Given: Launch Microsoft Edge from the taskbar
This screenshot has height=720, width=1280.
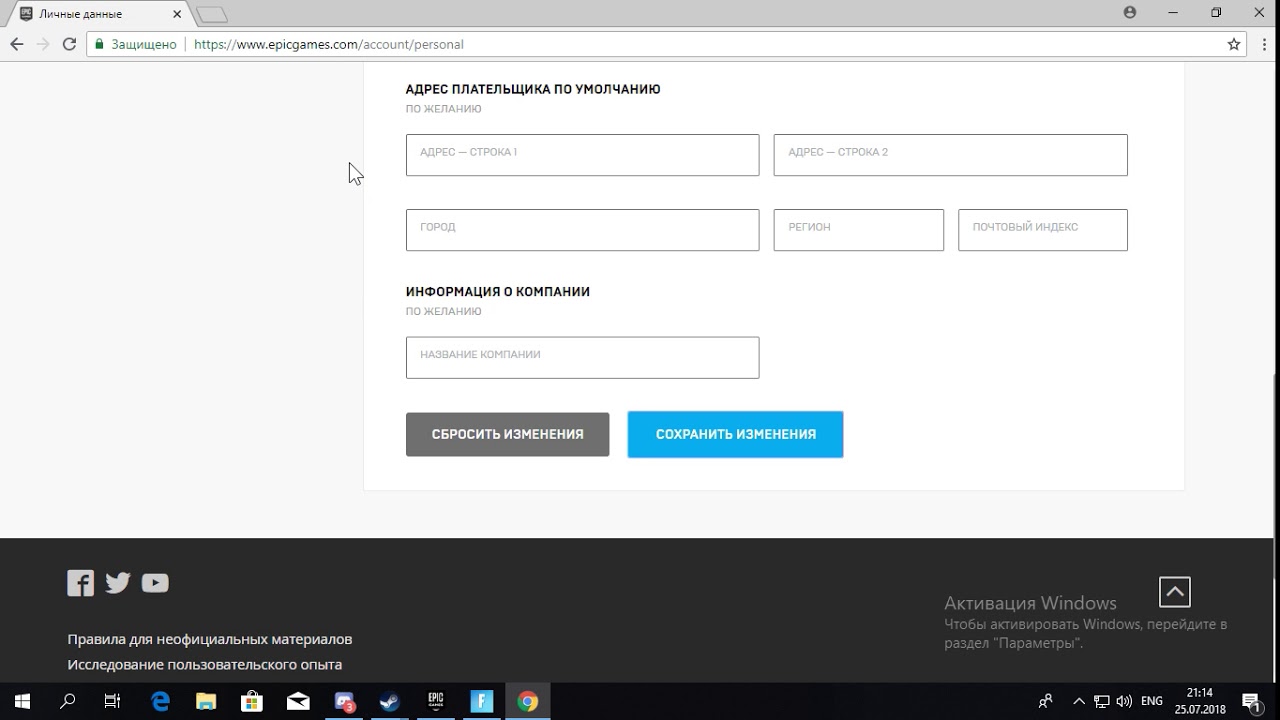Looking at the screenshot, I should [160, 701].
